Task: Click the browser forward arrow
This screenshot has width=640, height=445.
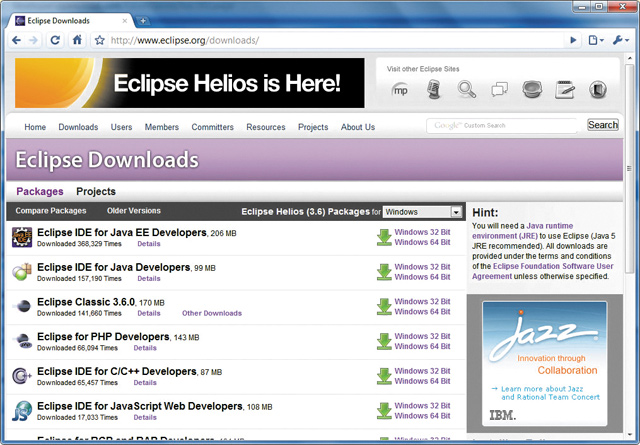Action: pyautogui.click(x=33, y=40)
